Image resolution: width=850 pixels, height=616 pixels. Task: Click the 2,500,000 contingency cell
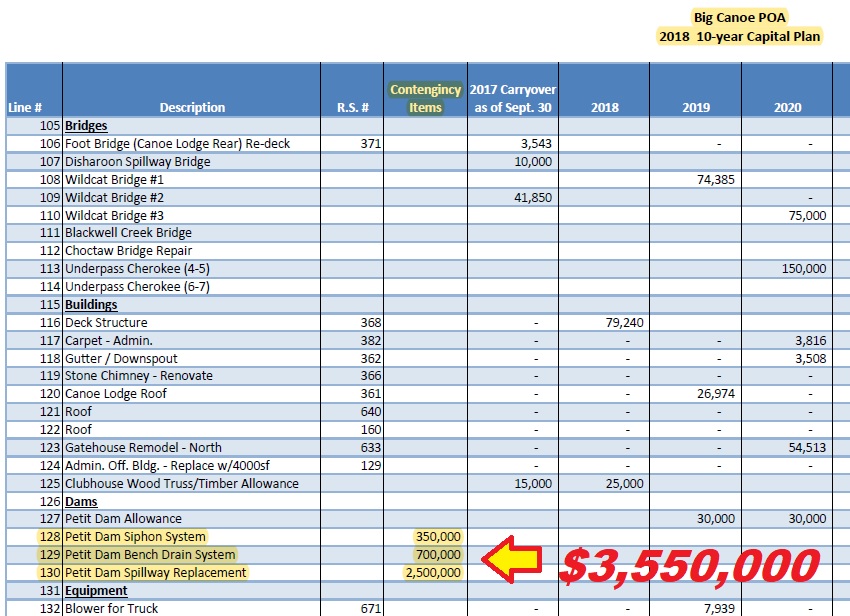(433, 573)
